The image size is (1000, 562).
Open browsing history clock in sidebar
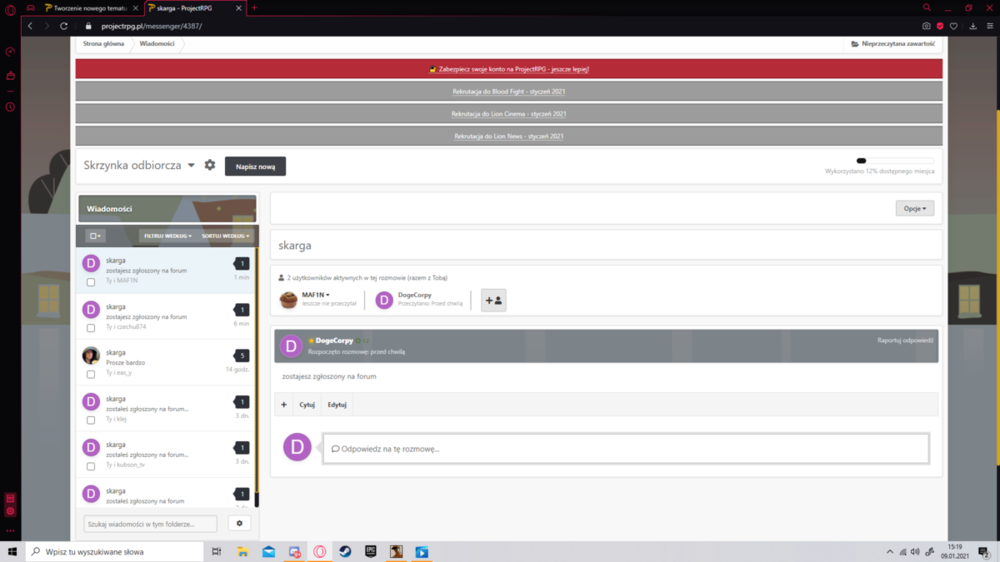point(10,107)
